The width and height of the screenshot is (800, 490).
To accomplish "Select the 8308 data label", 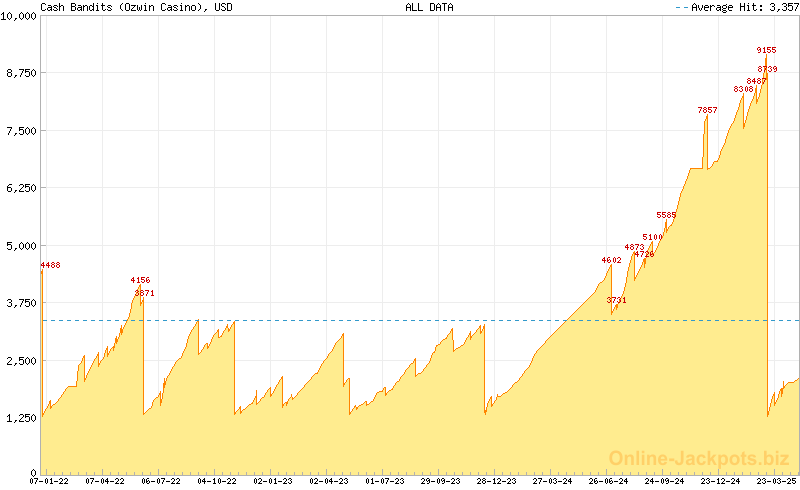I will 743,89.
